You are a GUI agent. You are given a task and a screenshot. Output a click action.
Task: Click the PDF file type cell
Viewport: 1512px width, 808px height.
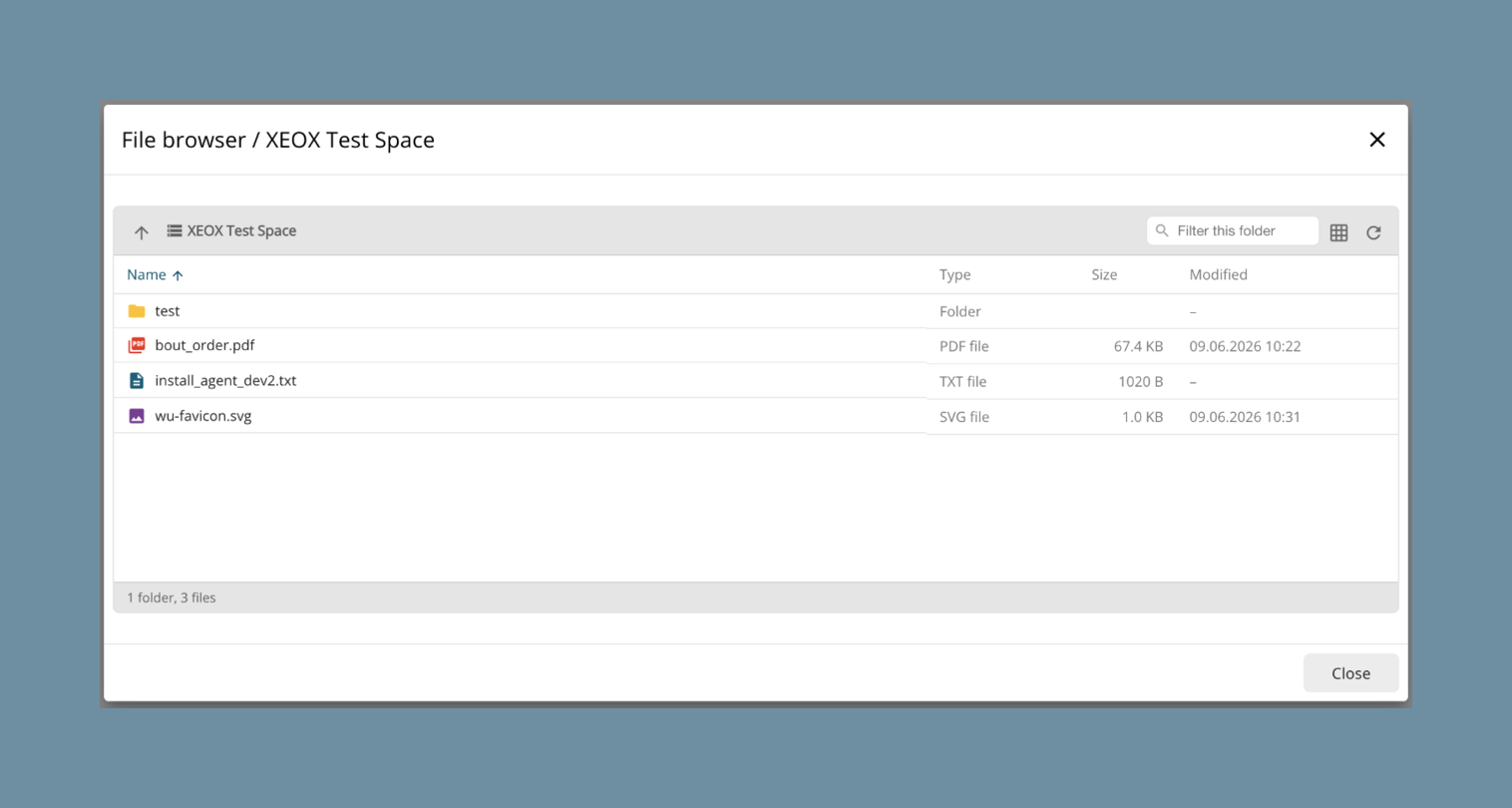(964, 346)
